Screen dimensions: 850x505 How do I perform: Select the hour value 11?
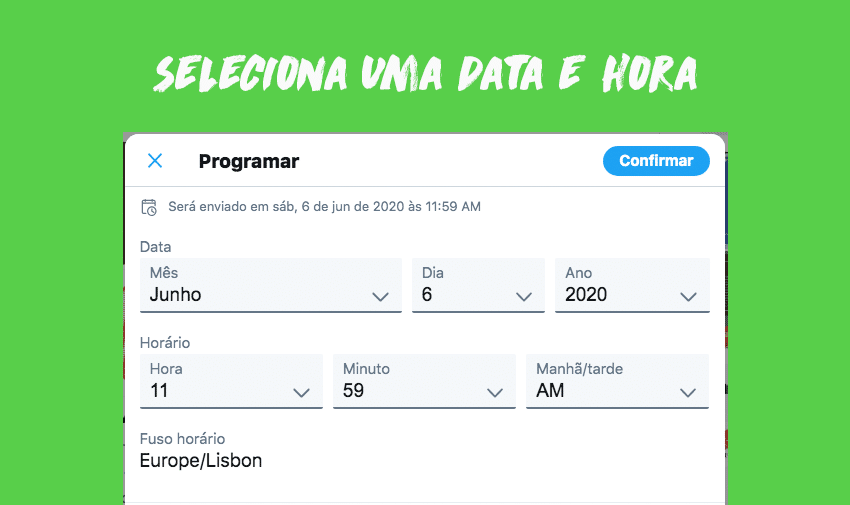tap(200, 390)
